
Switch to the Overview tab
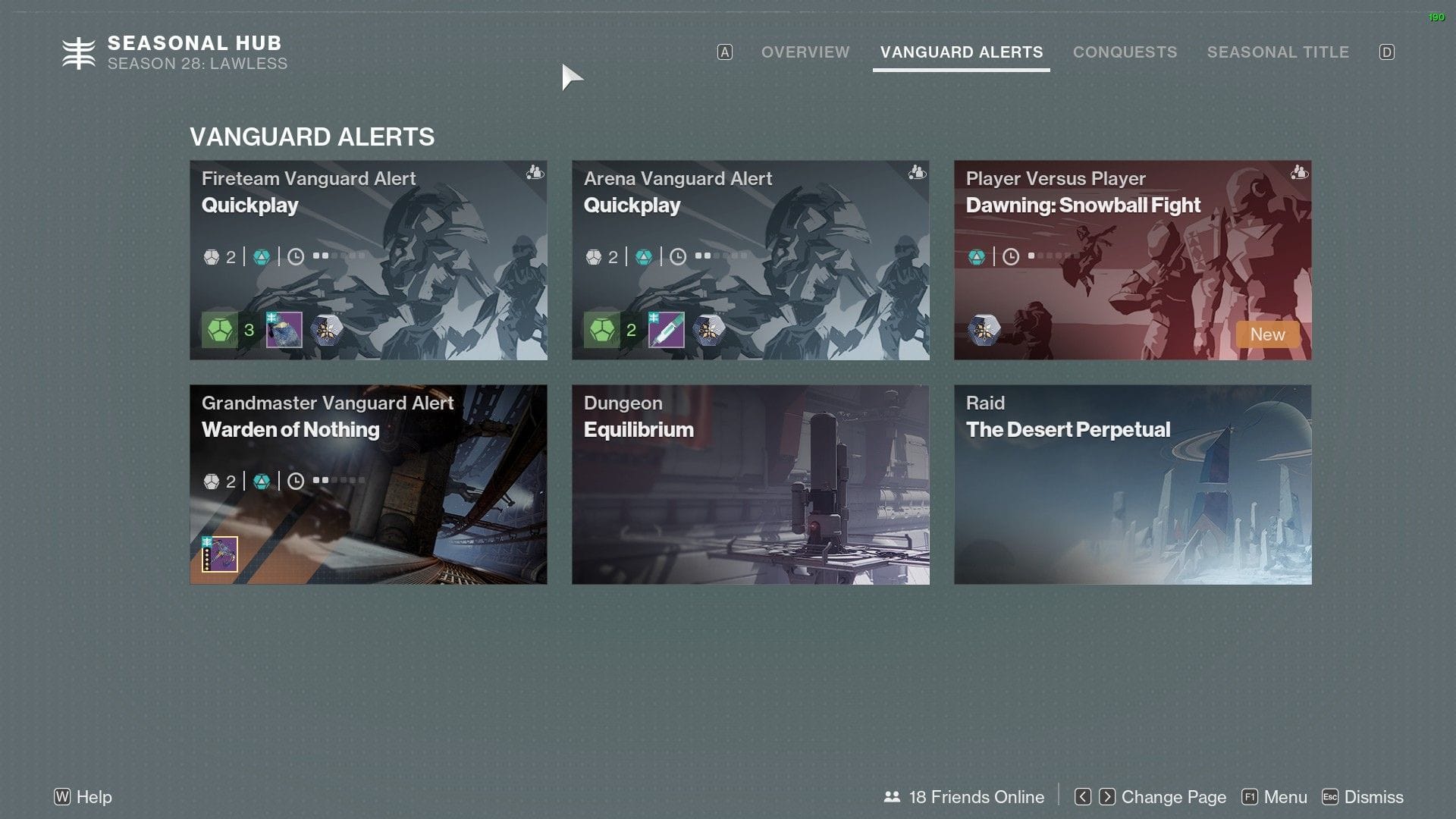click(805, 52)
